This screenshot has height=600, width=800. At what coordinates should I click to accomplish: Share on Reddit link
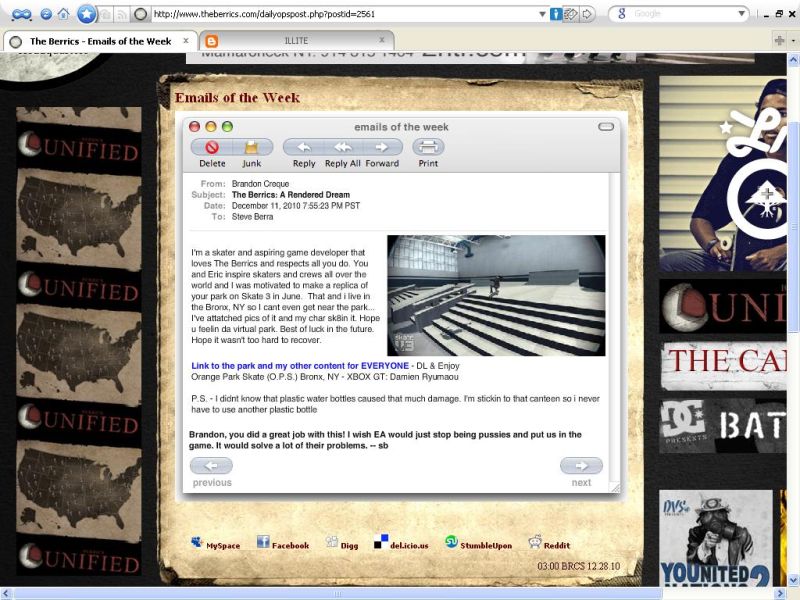click(x=549, y=544)
